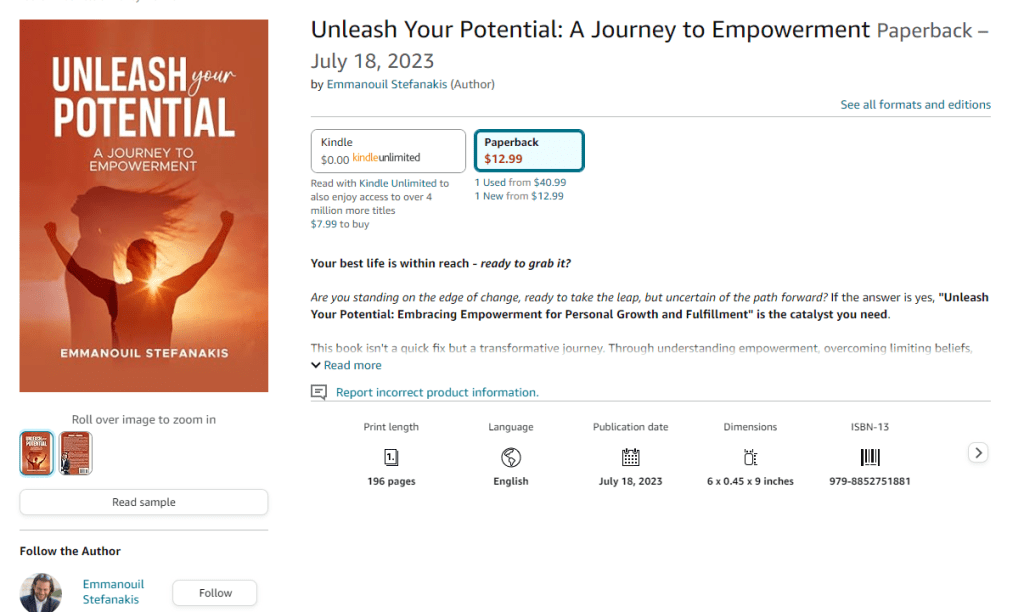This screenshot has height=612, width=1024.
Task: Click the ISBN-13 barcode icon
Action: pos(870,457)
